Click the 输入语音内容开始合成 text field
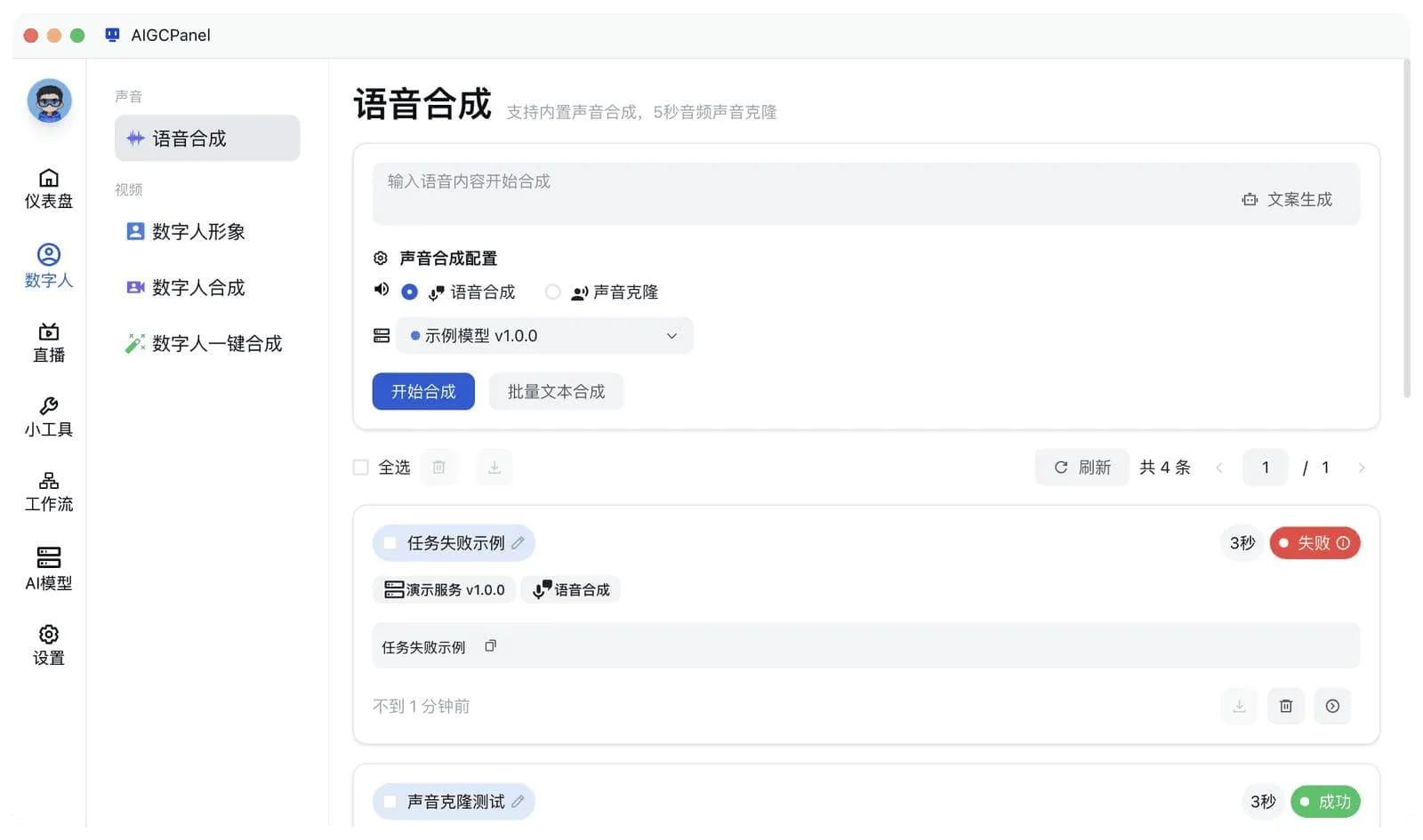The width and height of the screenshot is (1423, 840). tap(866, 193)
